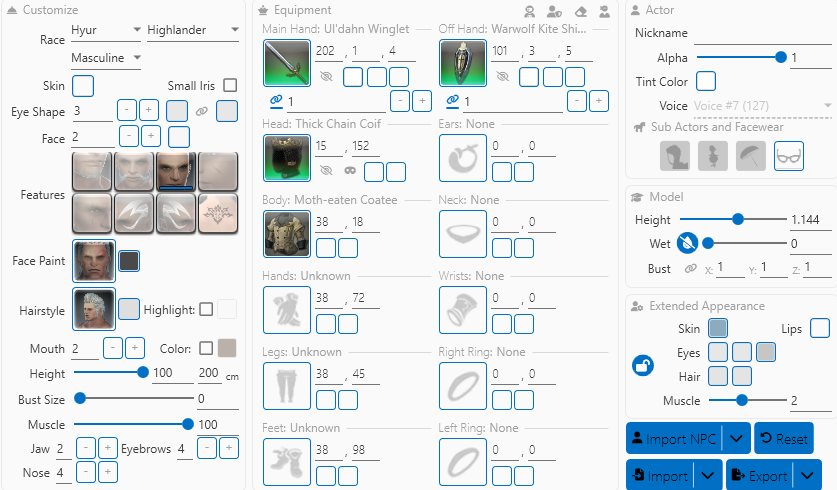Toggle main hand weapon visibility eye

point(326,77)
